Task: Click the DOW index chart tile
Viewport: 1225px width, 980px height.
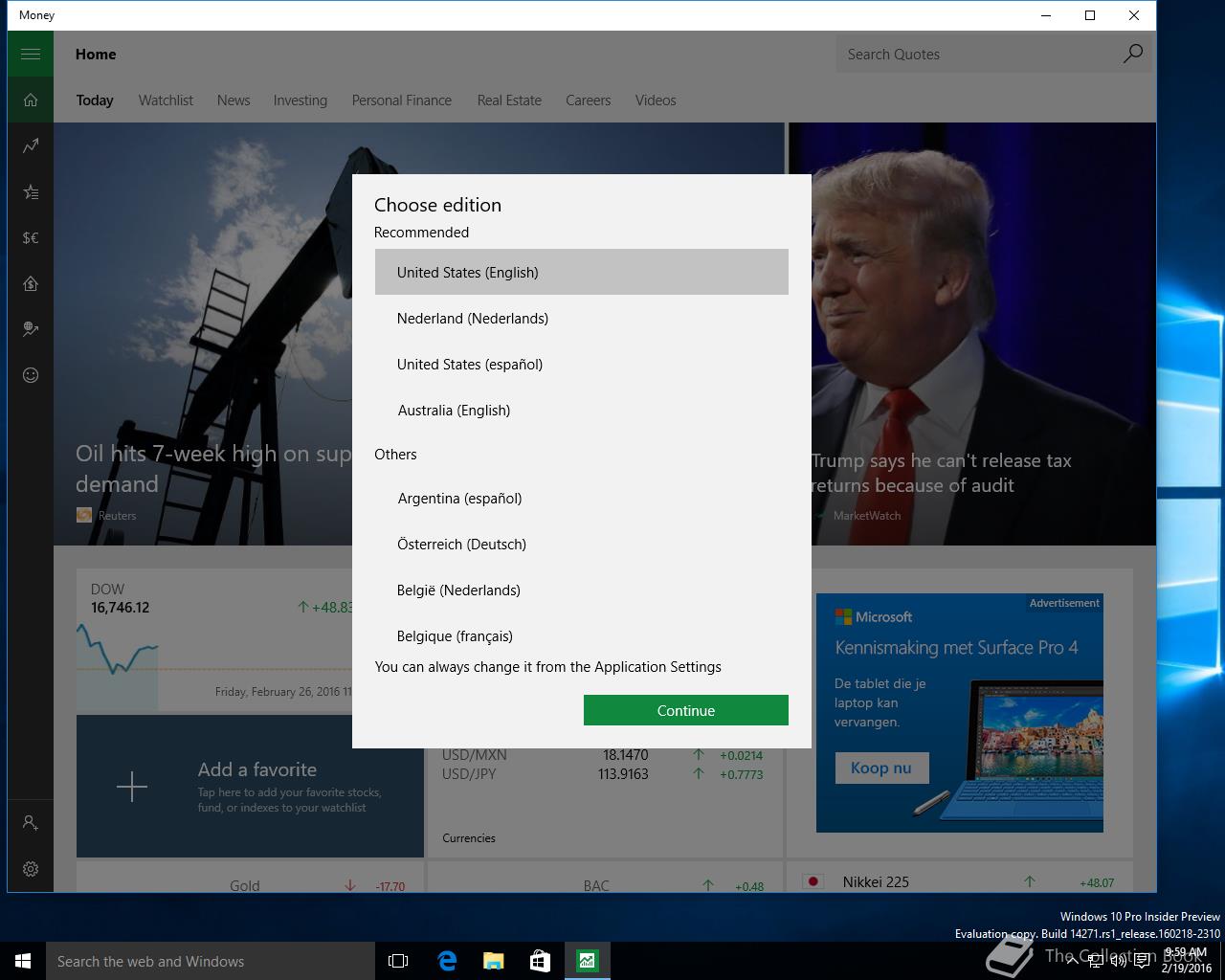Action: coord(215,640)
